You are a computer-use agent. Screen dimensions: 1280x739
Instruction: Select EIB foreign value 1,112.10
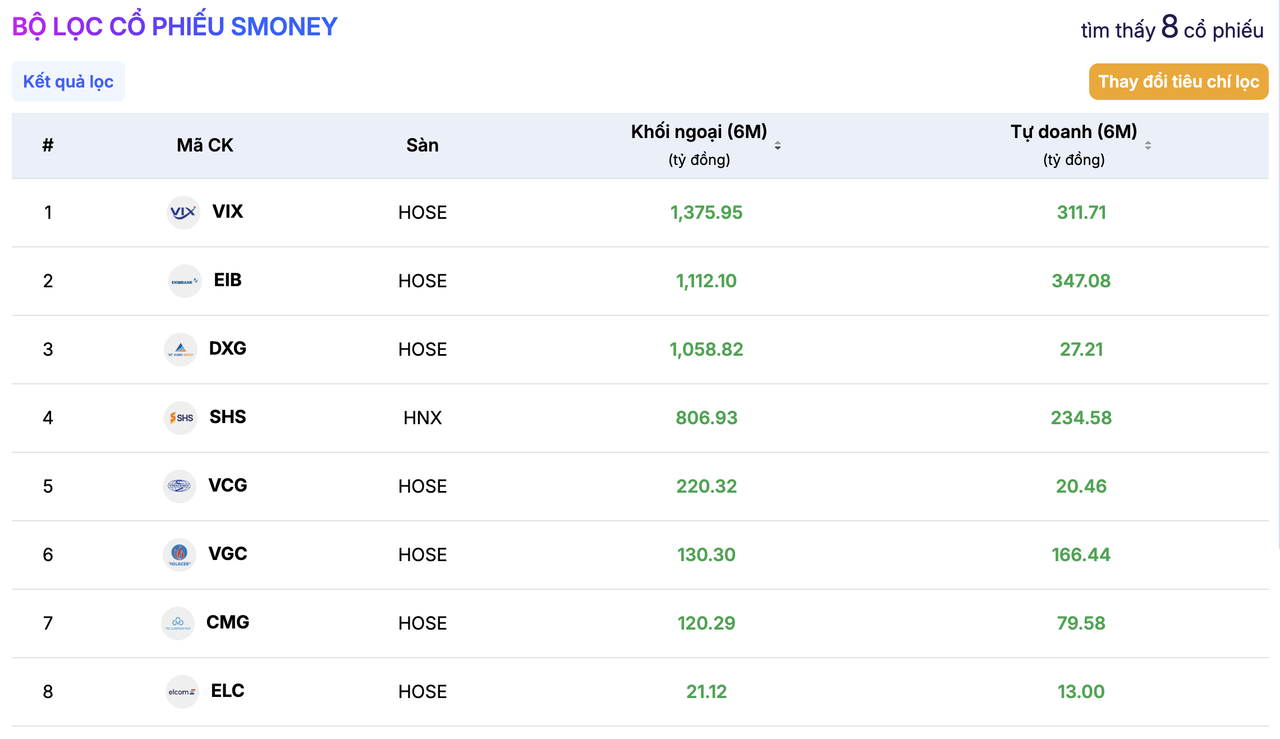click(707, 281)
